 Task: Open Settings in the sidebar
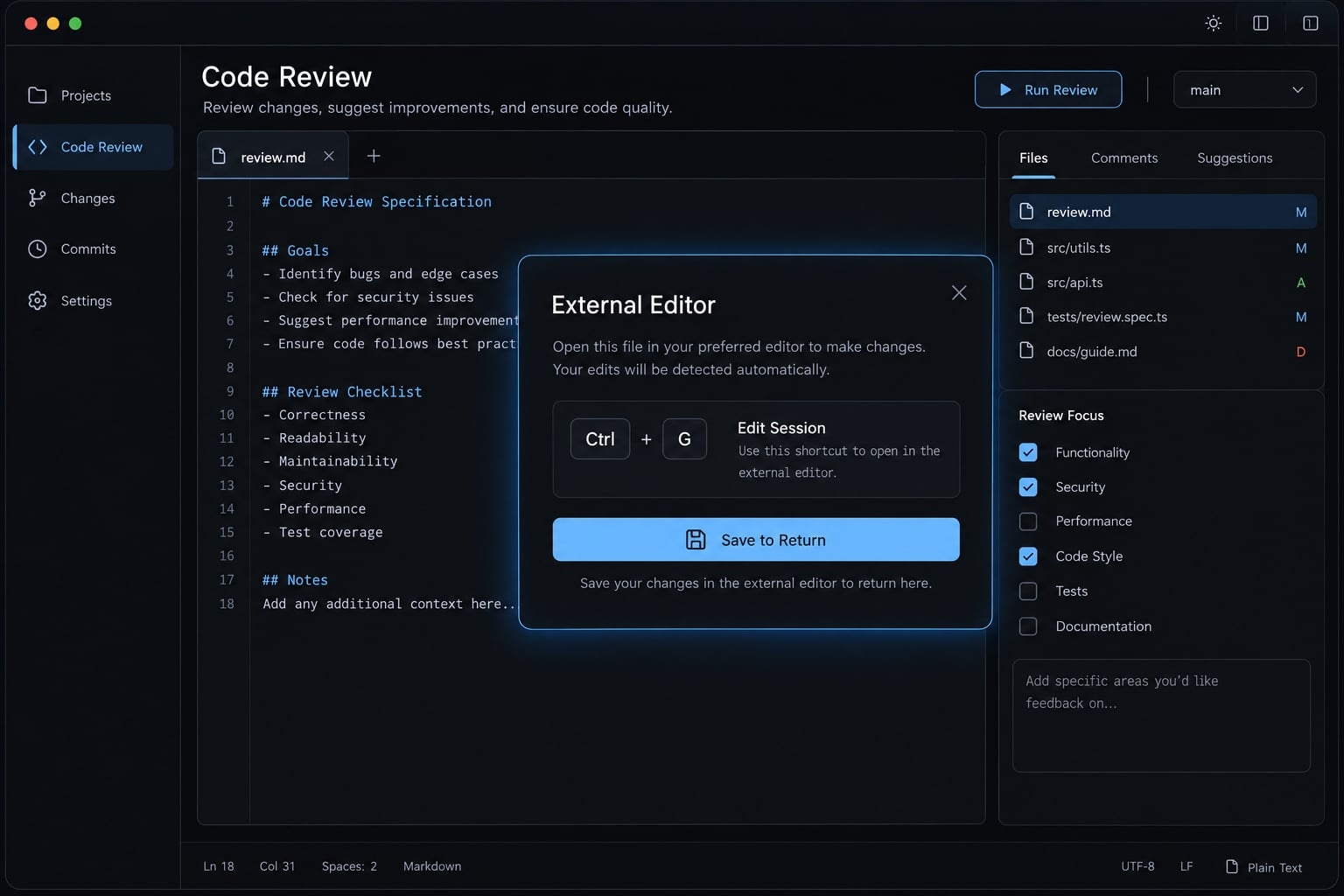tap(93, 301)
